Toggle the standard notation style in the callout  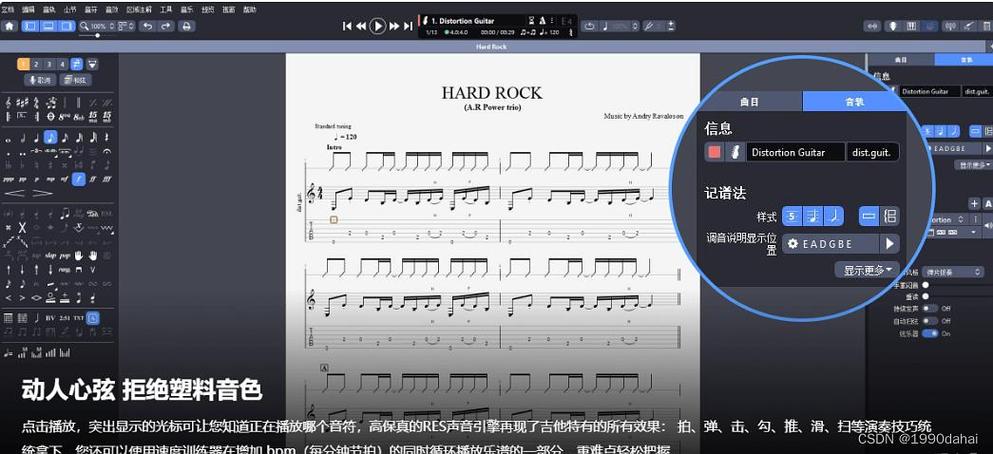click(814, 217)
